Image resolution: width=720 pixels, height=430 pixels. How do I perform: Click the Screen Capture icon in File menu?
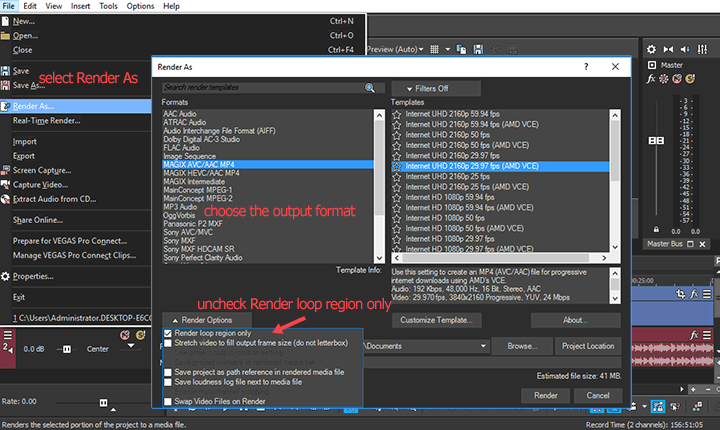pyautogui.click(x=6, y=170)
